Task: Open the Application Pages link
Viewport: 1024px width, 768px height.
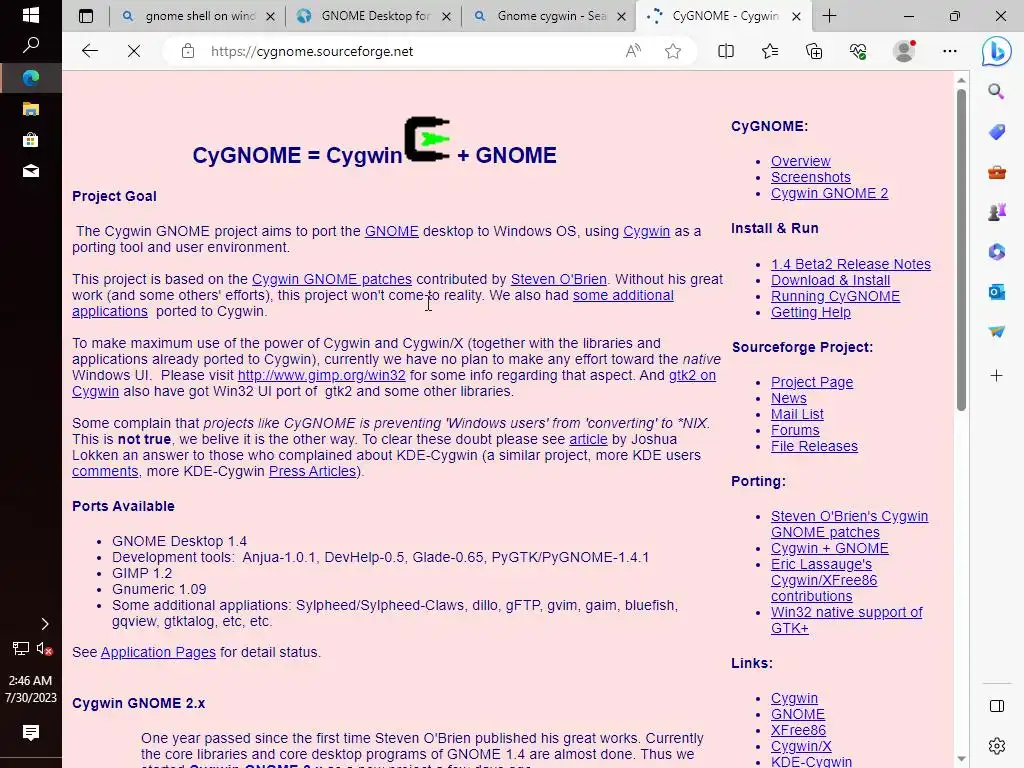Action: coord(158,652)
